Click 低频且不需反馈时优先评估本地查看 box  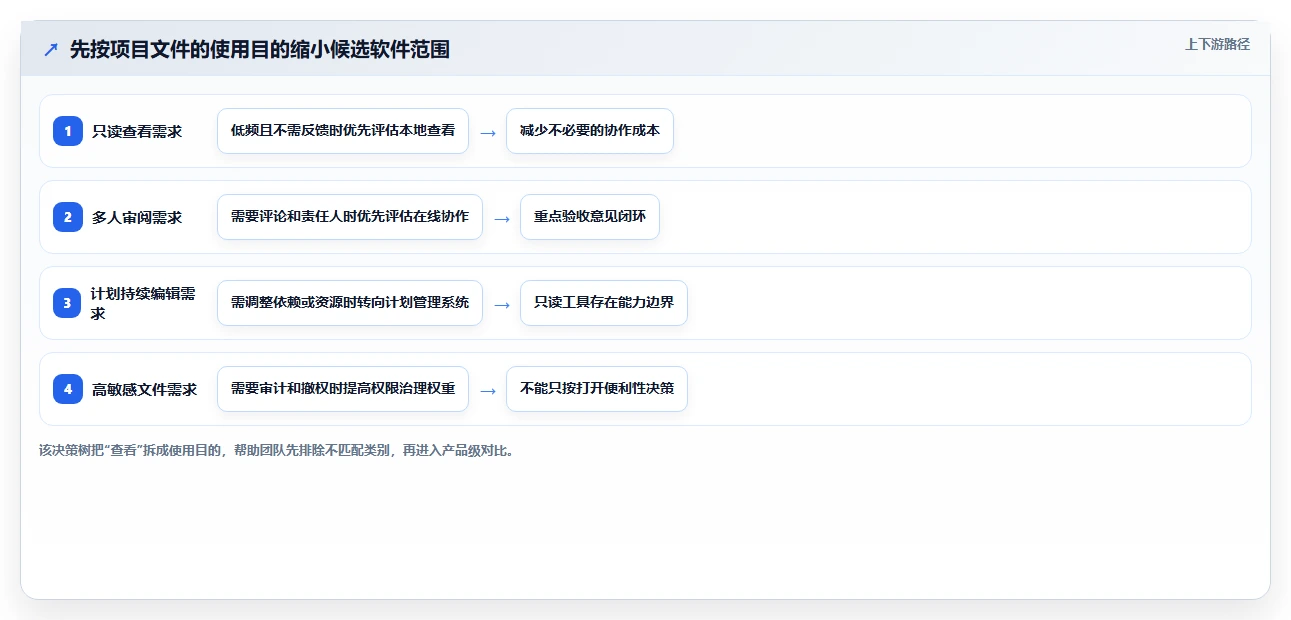point(343,131)
